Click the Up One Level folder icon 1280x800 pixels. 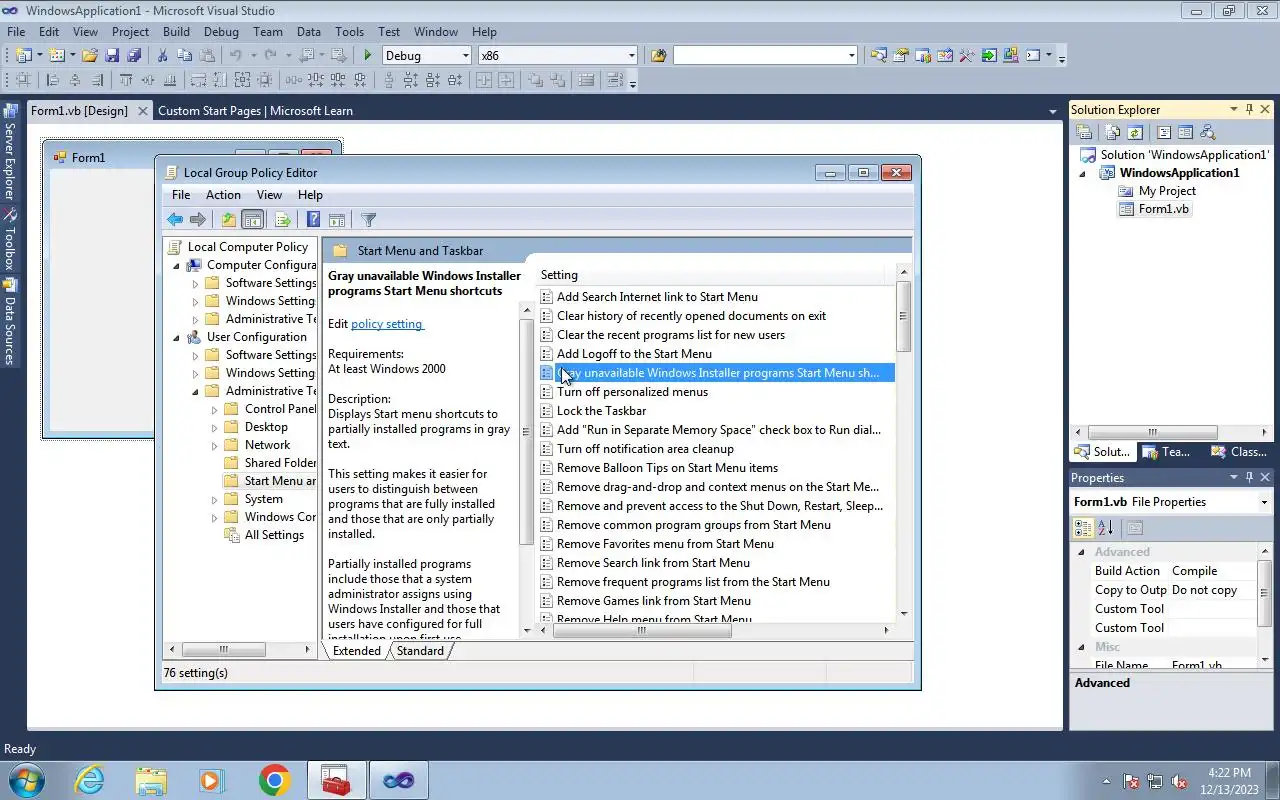coord(229,220)
